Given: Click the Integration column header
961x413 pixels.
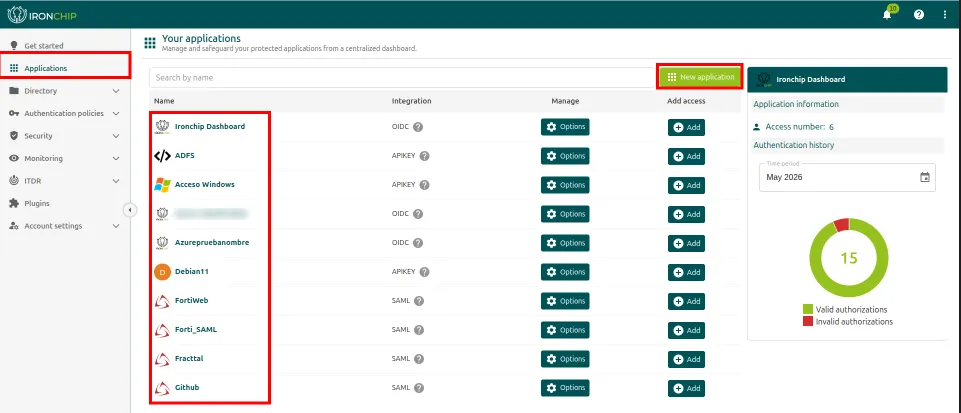Looking at the screenshot, I should (411, 101).
